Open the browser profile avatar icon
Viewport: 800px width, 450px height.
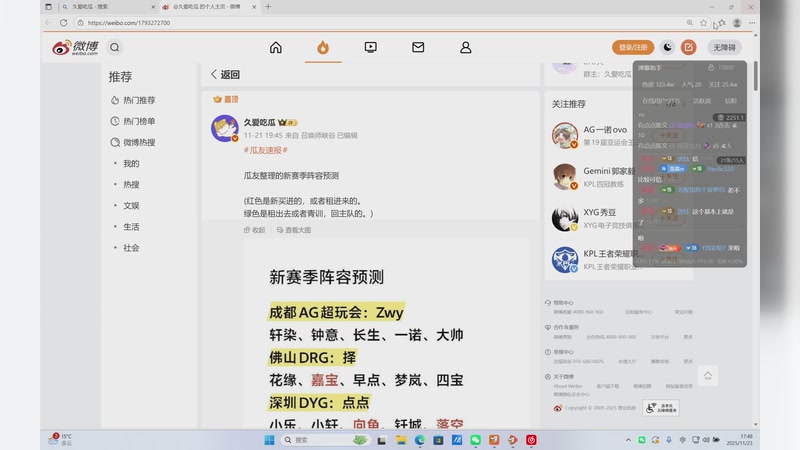click(x=737, y=22)
